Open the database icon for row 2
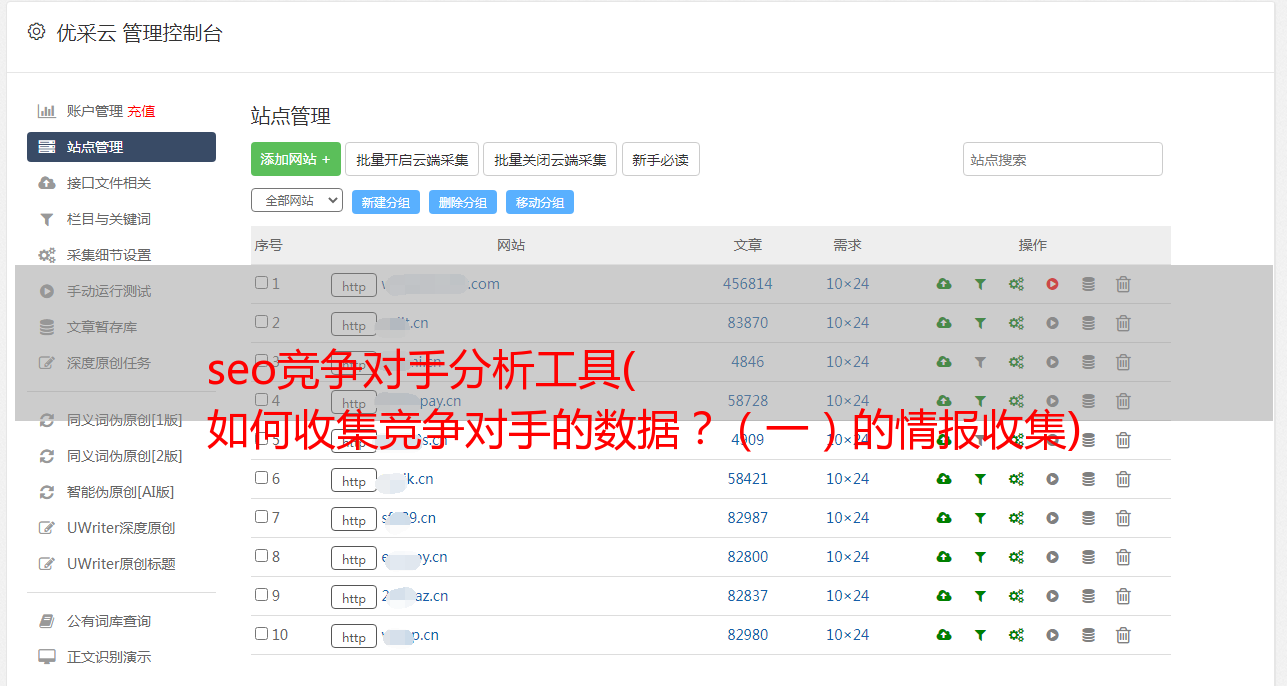The height and width of the screenshot is (686, 1287). (x=1088, y=323)
